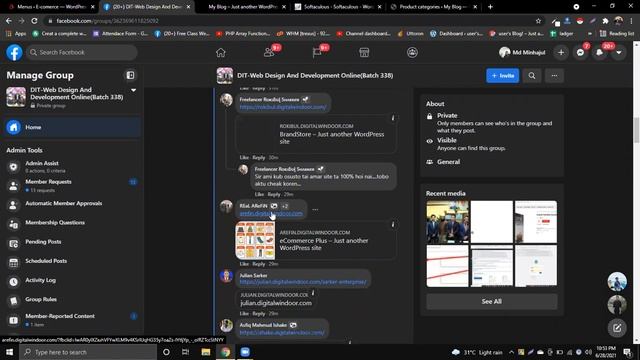The width and height of the screenshot is (640, 360).
Task: Open the Account dropdown arrow in header
Action: [x=619, y=53]
